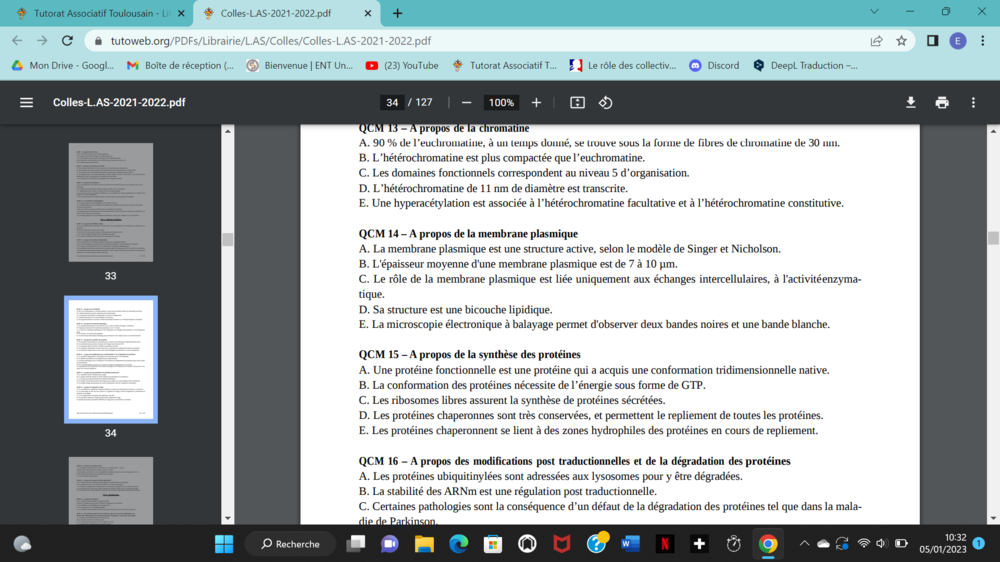This screenshot has width=1000, height=562.
Task: Open File Explorer from the taskbar
Action: pyautogui.click(x=424, y=544)
